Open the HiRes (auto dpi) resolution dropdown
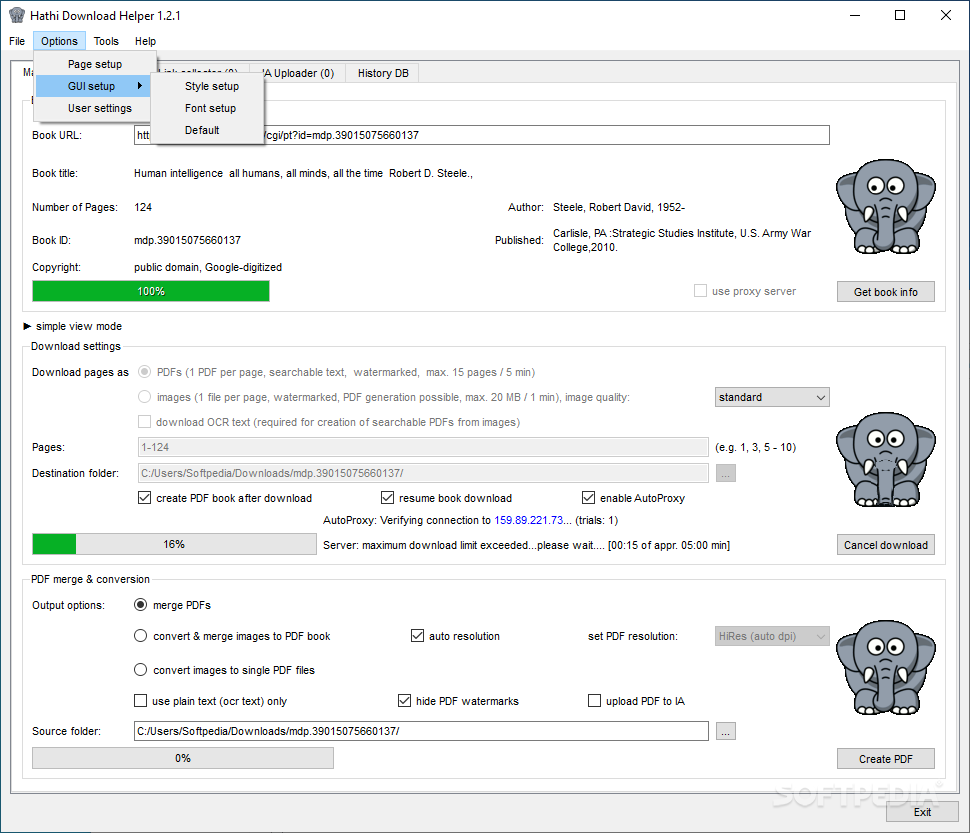Image resolution: width=970 pixels, height=833 pixels. point(772,636)
